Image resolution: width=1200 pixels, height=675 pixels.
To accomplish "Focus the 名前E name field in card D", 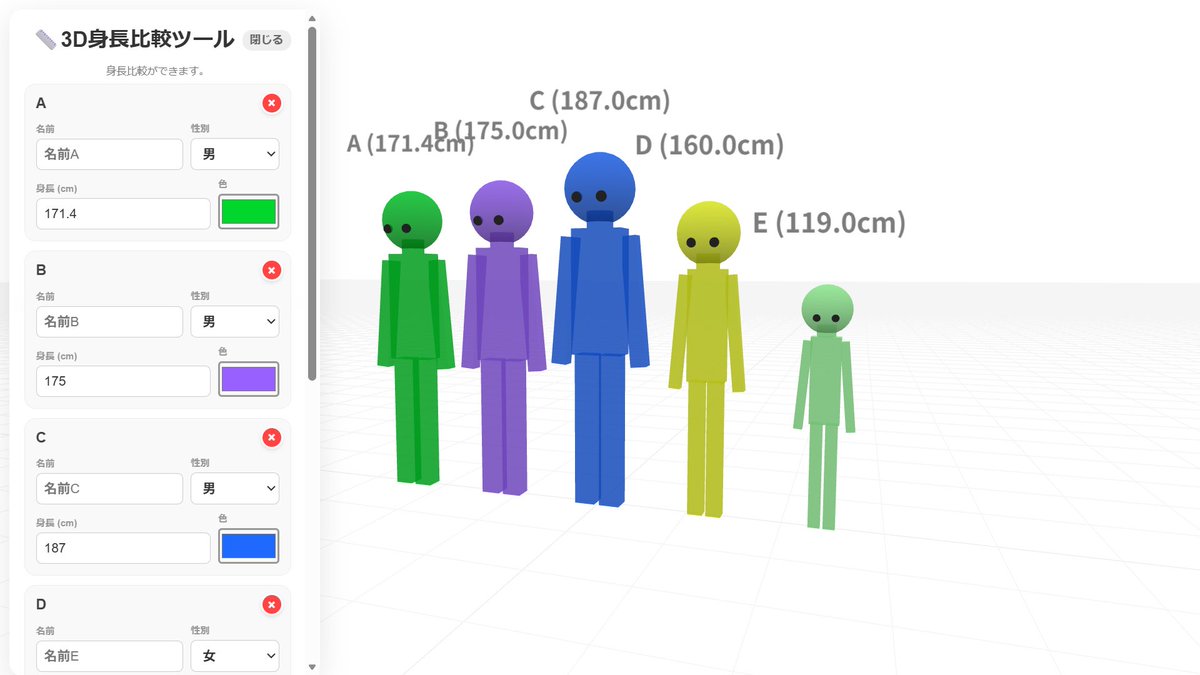I will (110, 655).
